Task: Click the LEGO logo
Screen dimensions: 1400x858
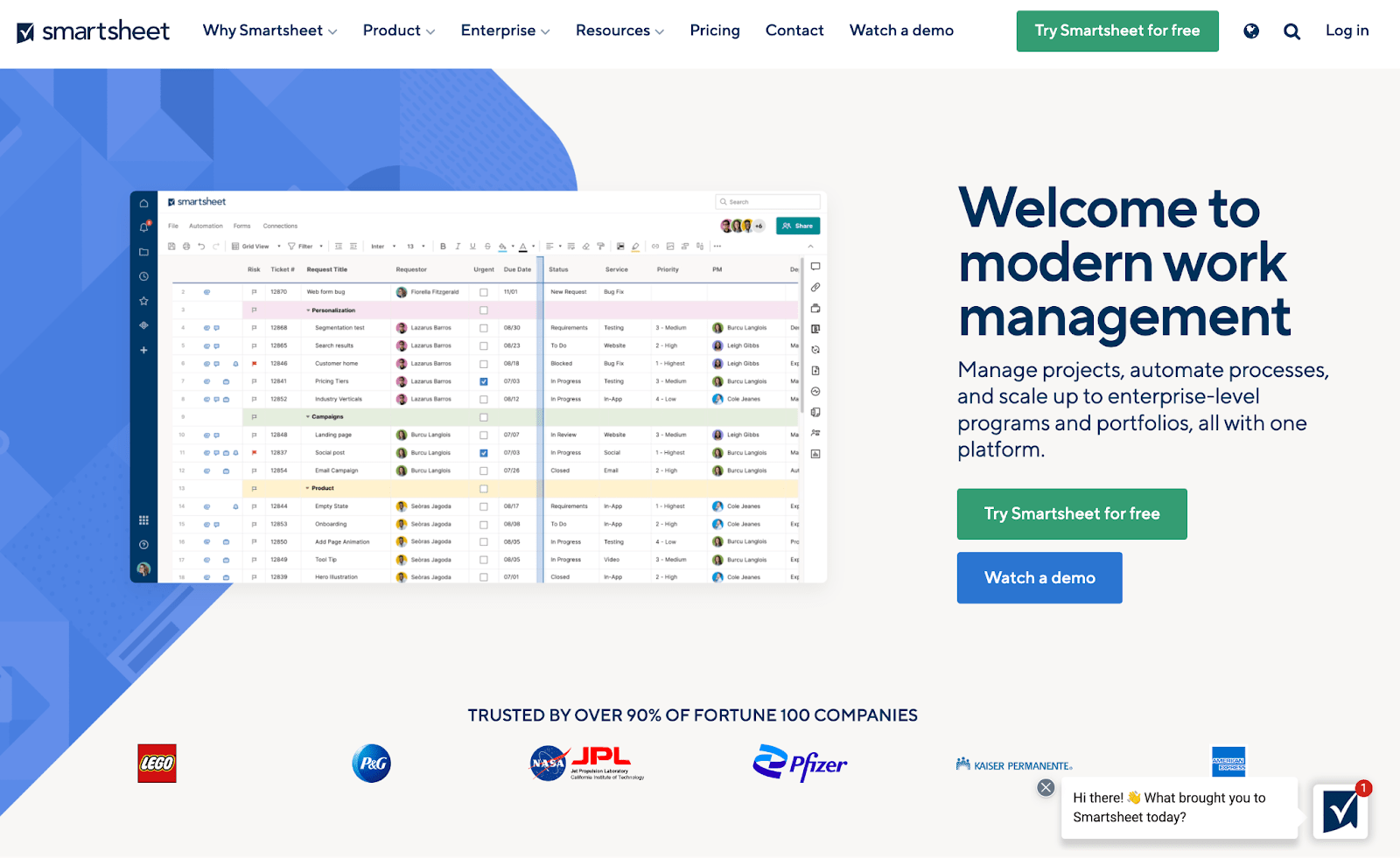Action: [x=157, y=763]
